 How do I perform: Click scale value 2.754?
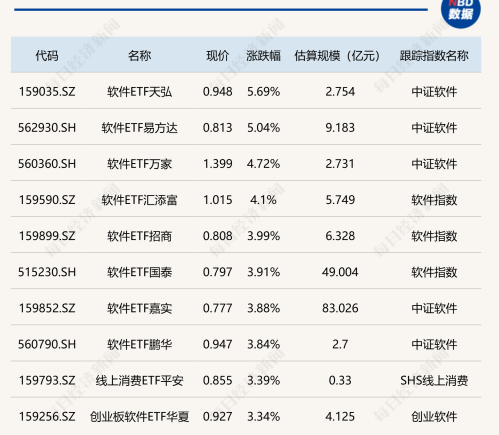click(x=340, y=91)
